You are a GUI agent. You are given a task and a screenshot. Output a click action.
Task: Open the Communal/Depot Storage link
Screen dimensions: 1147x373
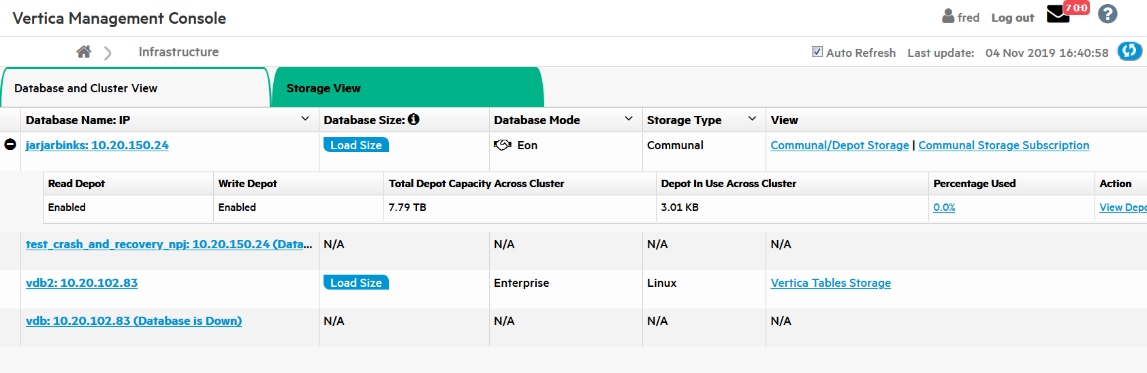tap(840, 145)
